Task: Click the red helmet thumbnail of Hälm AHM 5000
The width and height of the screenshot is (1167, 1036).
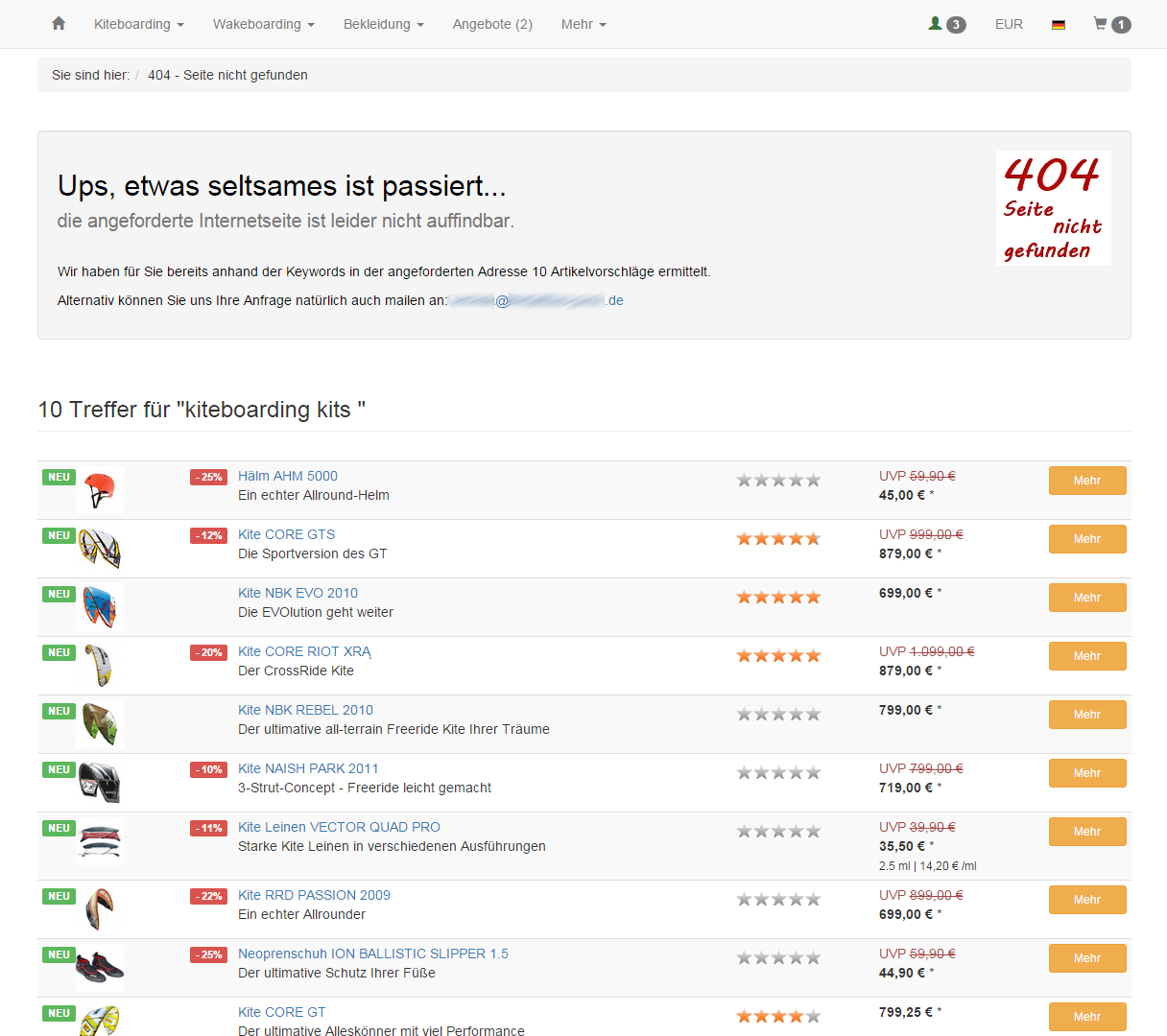Action: [100, 490]
